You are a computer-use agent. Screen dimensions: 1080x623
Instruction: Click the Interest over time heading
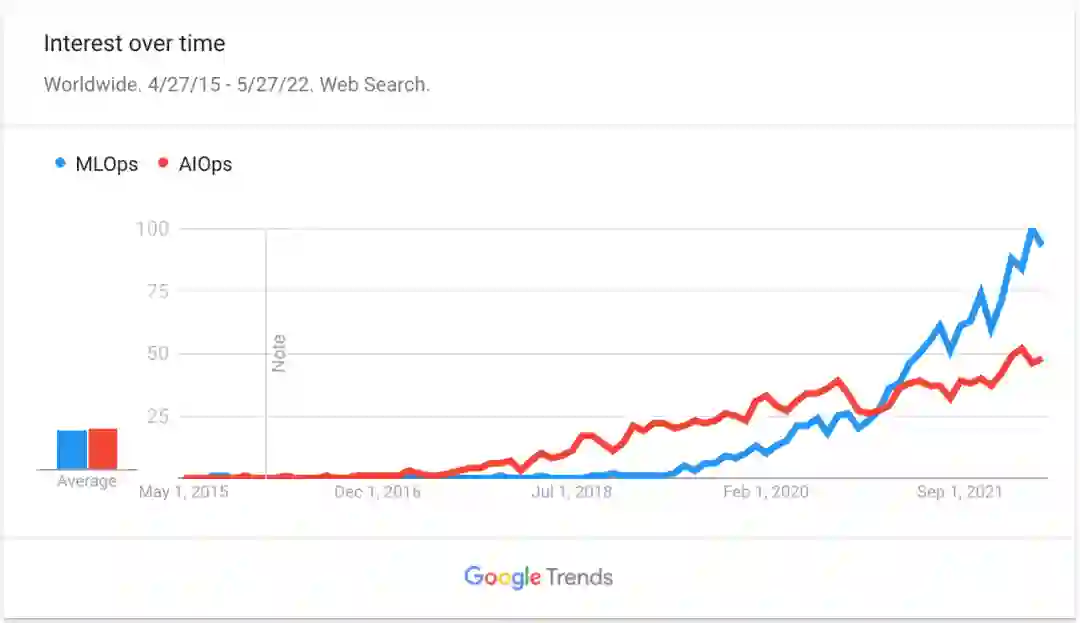pos(134,44)
